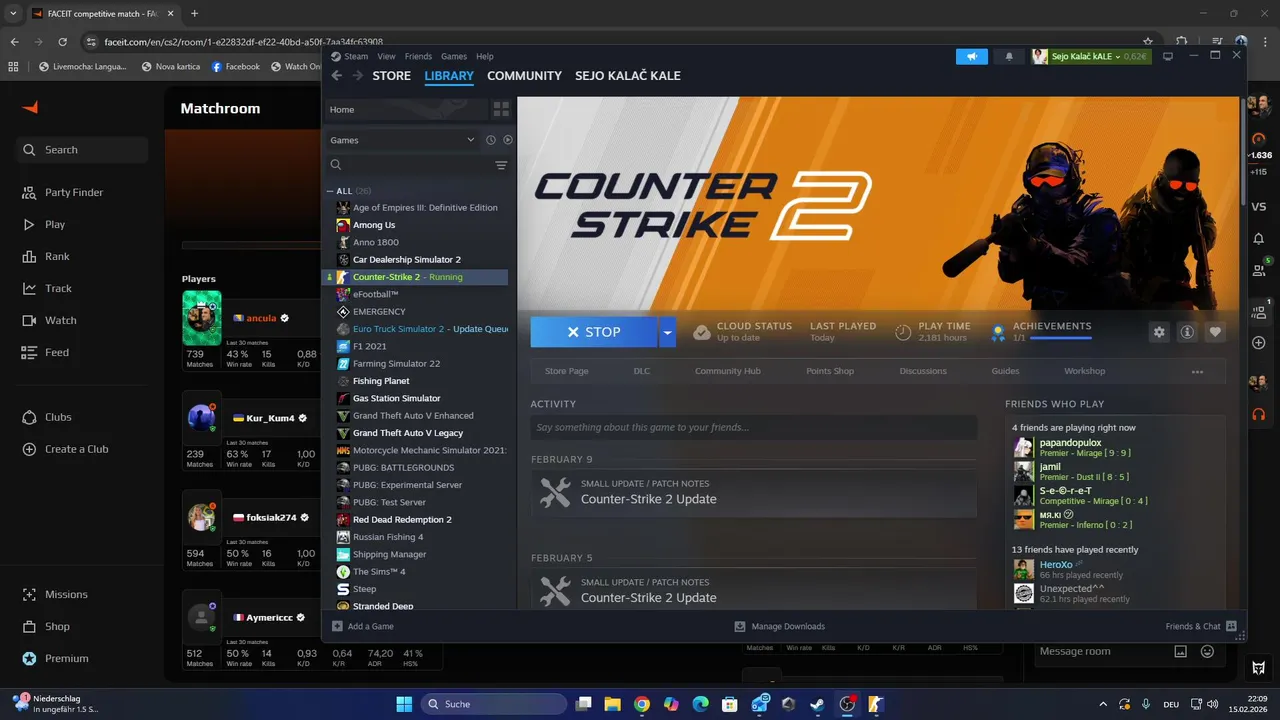Add Counter-Strike 2 to favorites heart
This screenshot has width=1280, height=720.
click(1215, 332)
